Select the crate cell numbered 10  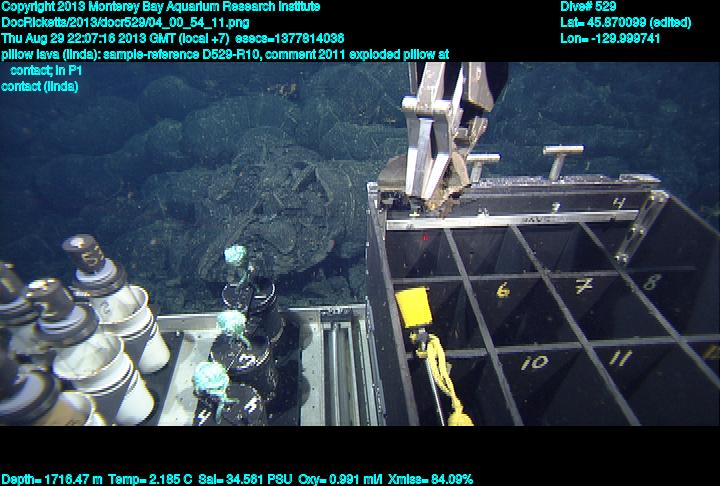tap(536, 361)
